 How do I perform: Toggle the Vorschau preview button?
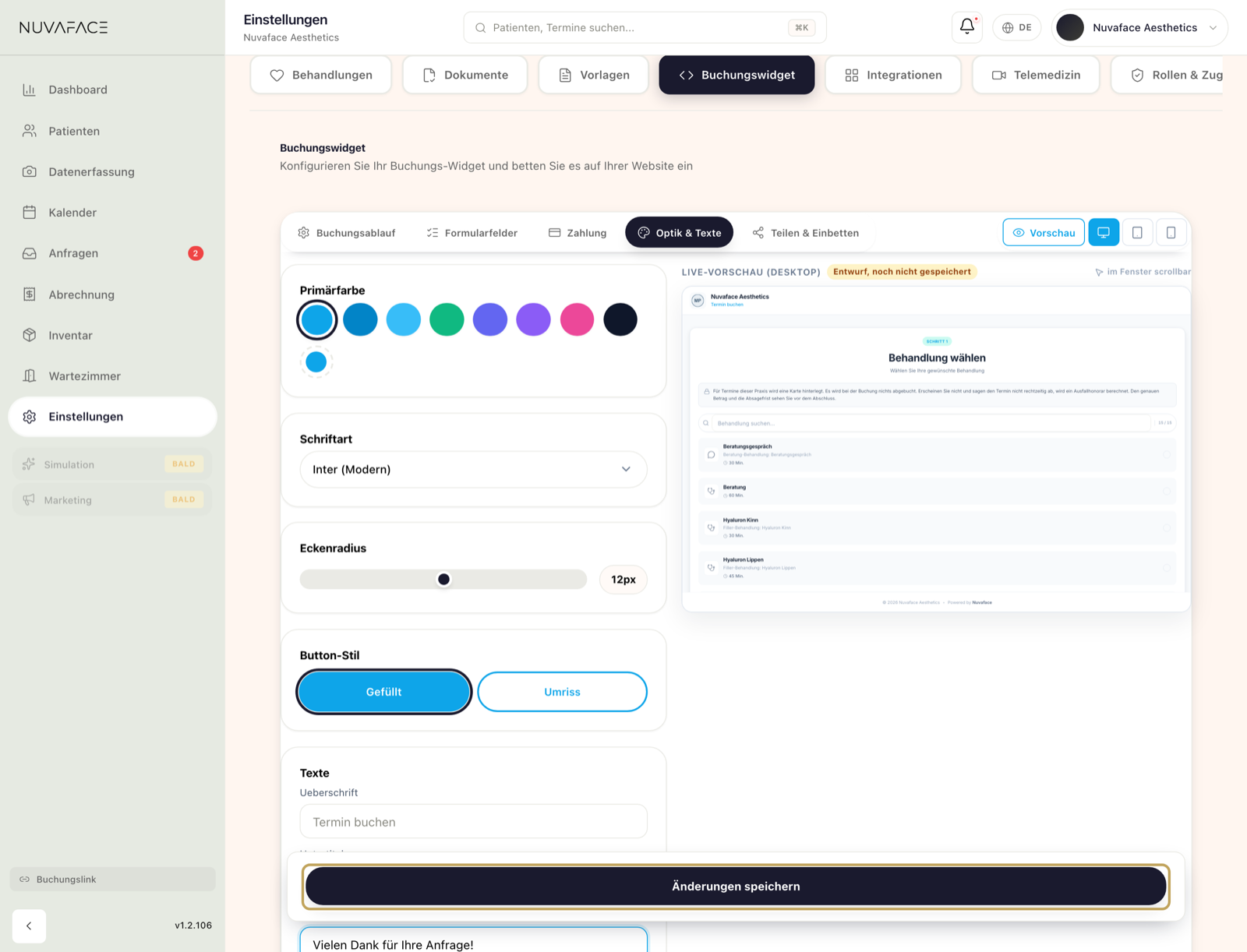[x=1044, y=232]
